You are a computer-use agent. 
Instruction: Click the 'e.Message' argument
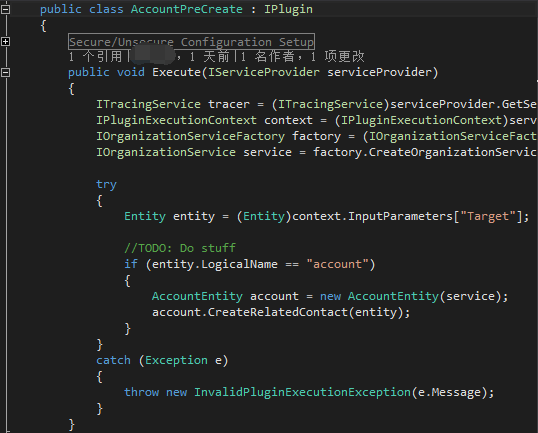(x=449, y=392)
